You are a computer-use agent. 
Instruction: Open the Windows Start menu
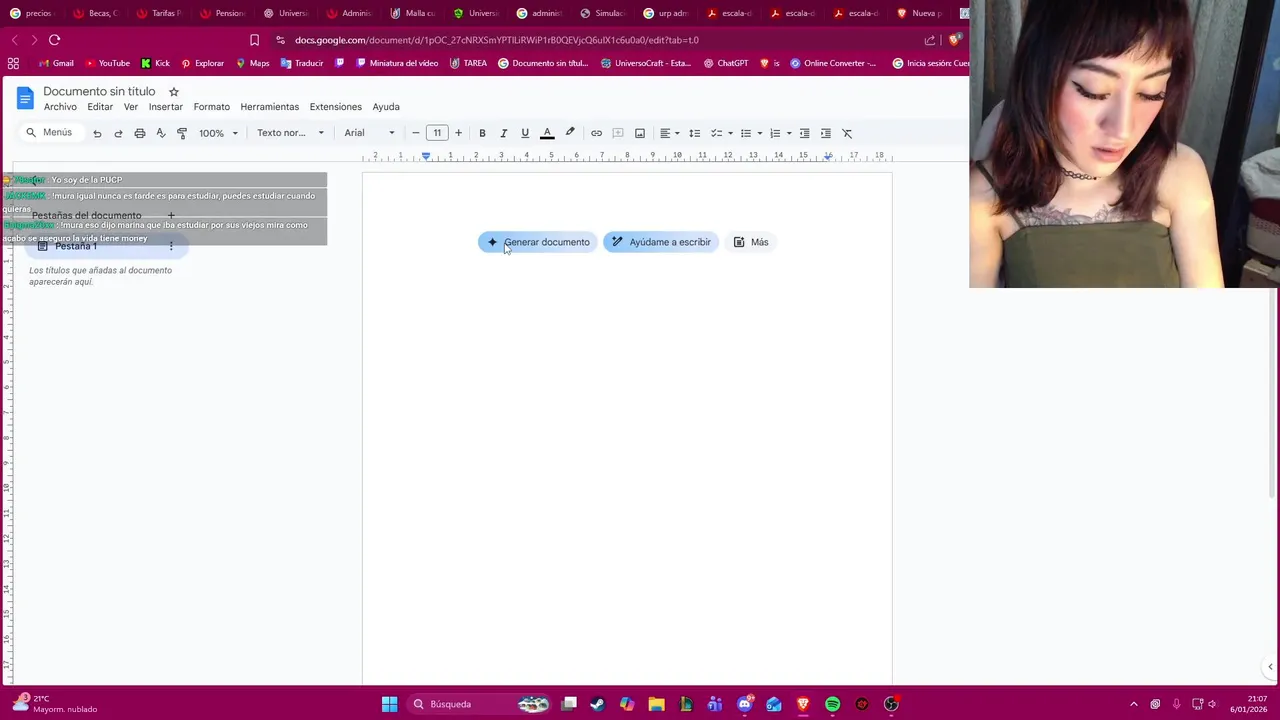pyautogui.click(x=389, y=704)
